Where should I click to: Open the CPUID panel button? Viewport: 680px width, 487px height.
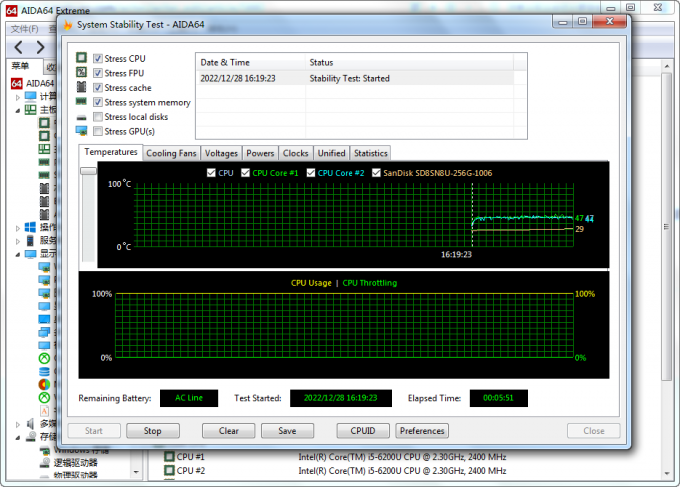tap(361, 431)
